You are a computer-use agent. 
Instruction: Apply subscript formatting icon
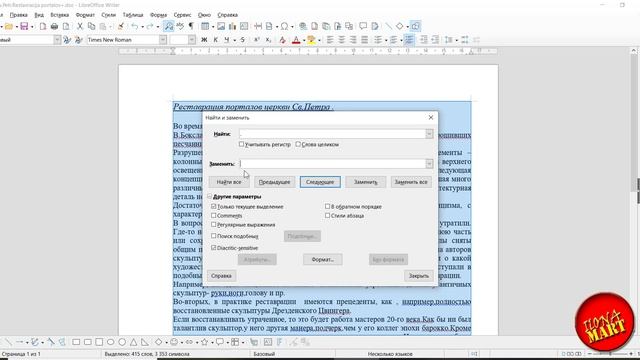[x=268, y=40]
